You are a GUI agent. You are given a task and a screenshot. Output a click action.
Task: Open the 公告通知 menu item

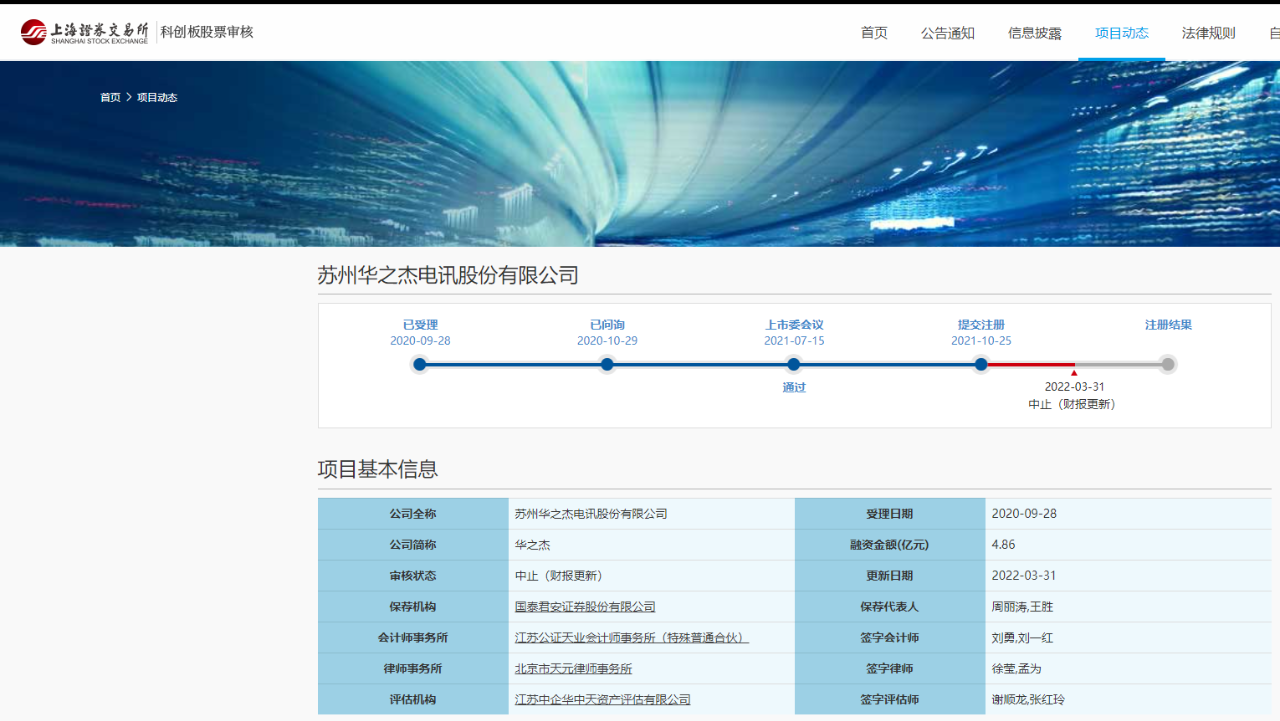(947, 33)
